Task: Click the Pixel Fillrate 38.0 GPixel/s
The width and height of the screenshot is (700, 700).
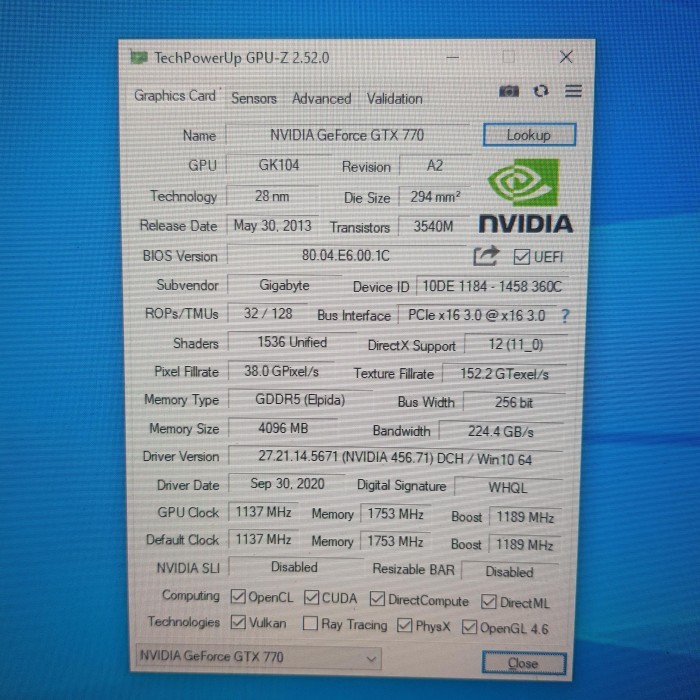Action: (281, 371)
